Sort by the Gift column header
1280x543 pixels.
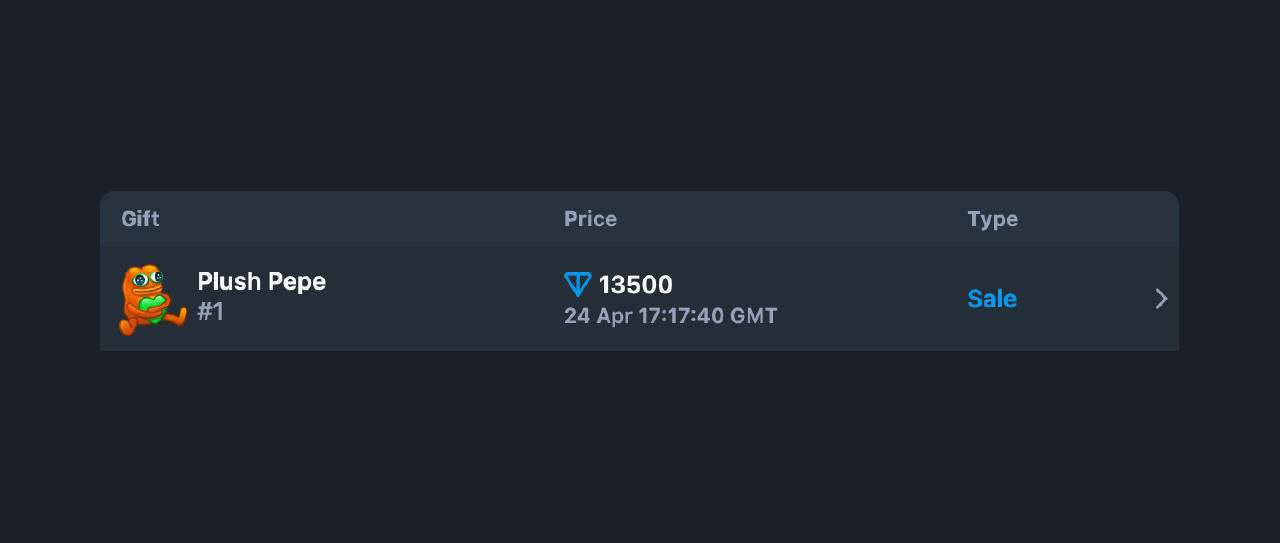(x=140, y=219)
